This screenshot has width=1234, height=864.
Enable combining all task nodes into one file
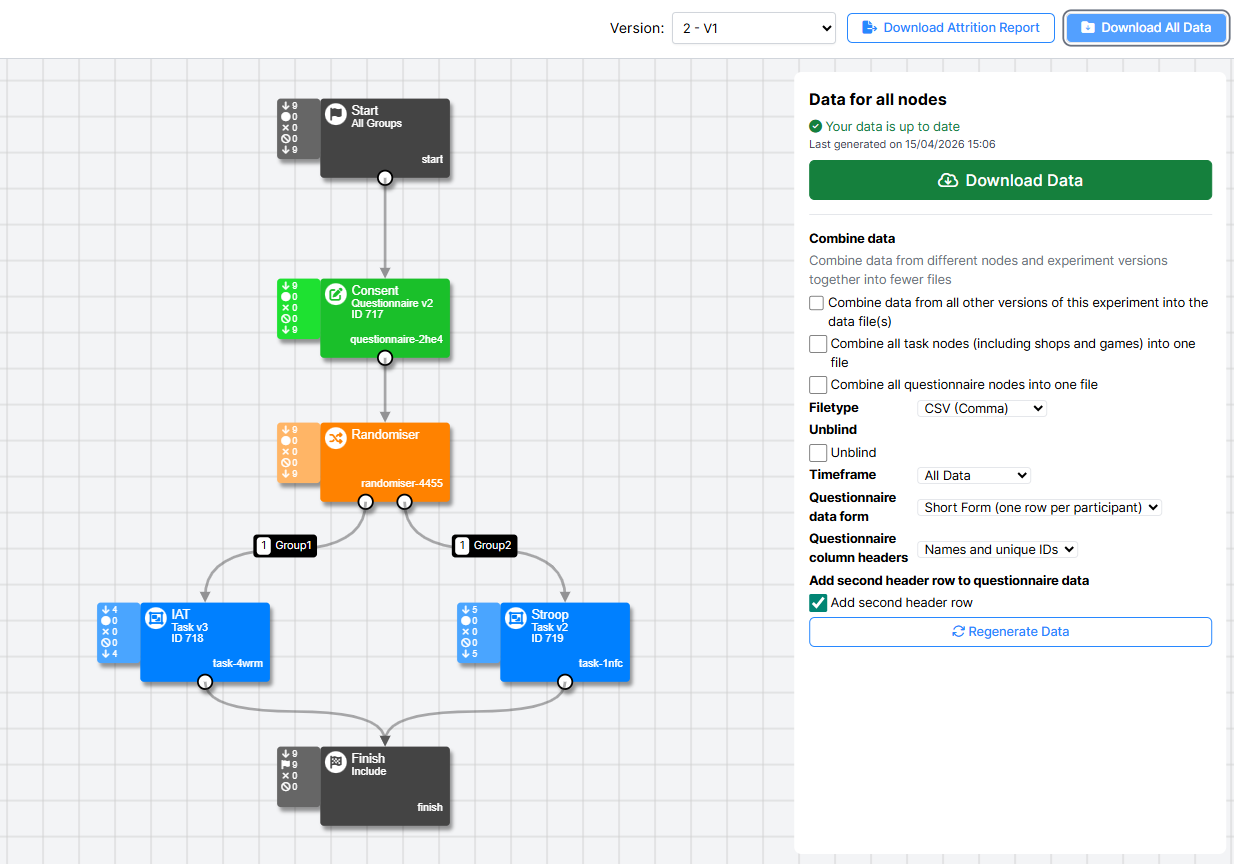point(818,344)
